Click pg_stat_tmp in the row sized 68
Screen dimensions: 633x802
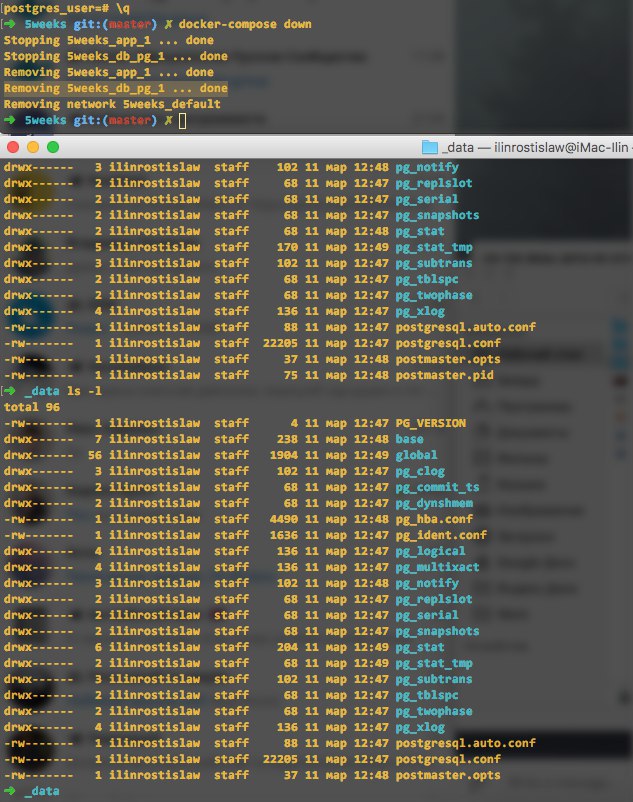(x=434, y=663)
